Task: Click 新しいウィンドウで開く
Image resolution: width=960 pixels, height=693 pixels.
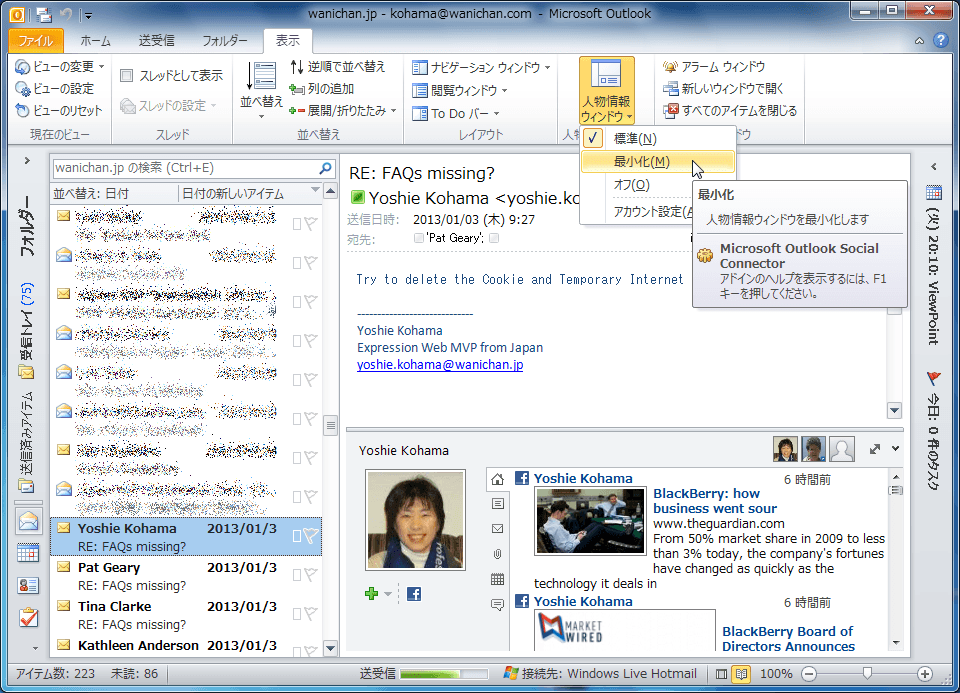Action: [724, 89]
